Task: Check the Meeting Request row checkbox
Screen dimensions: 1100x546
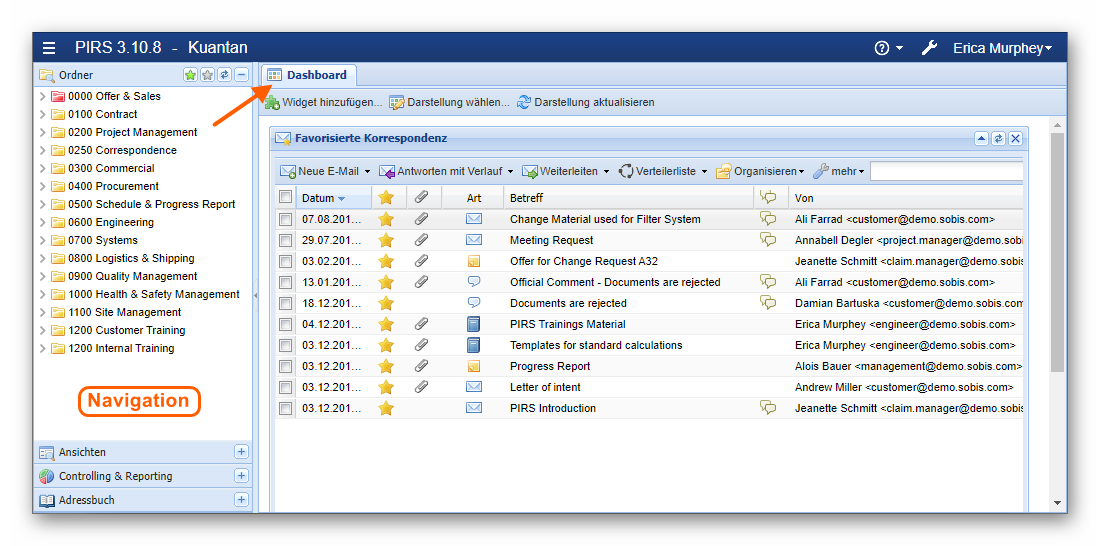Action: click(286, 241)
